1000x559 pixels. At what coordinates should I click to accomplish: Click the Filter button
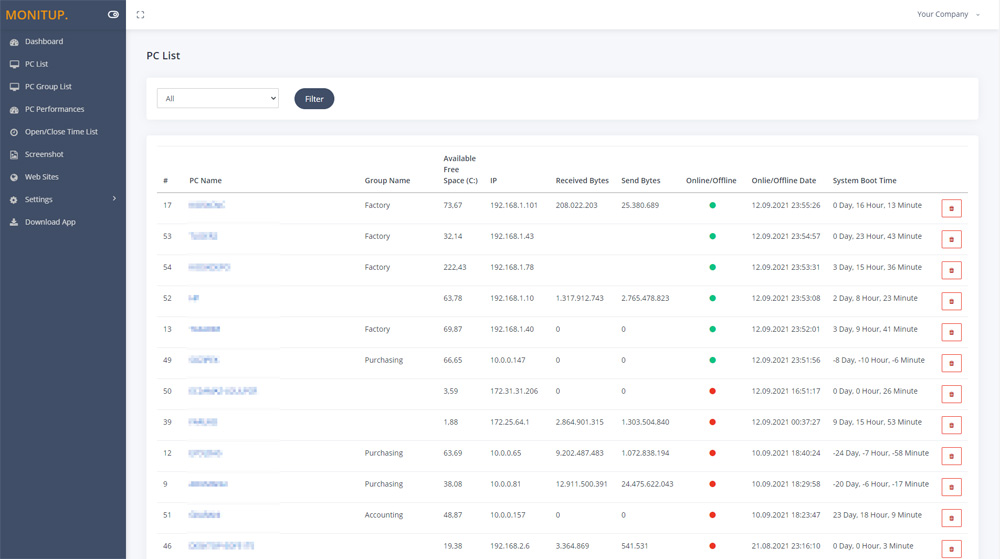coord(314,99)
